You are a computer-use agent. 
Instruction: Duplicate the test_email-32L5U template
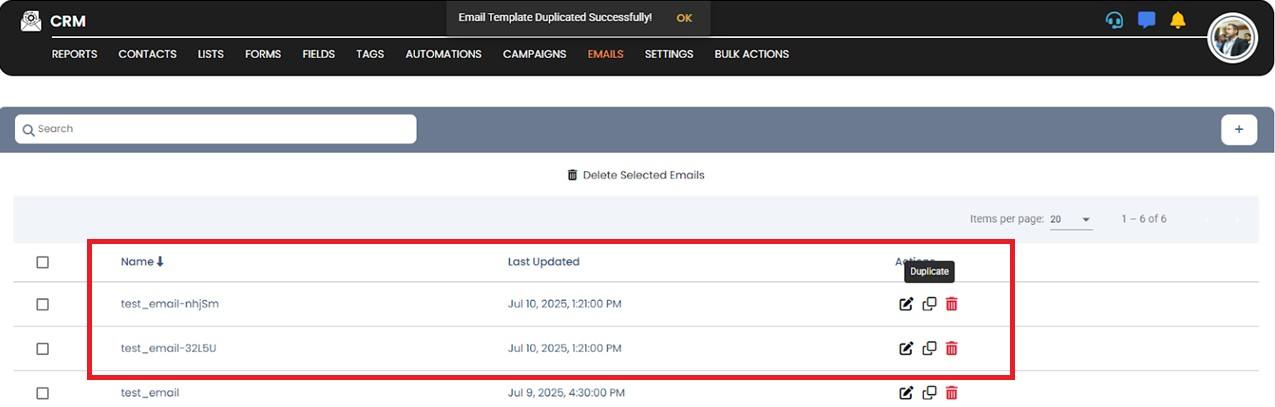pos(929,348)
